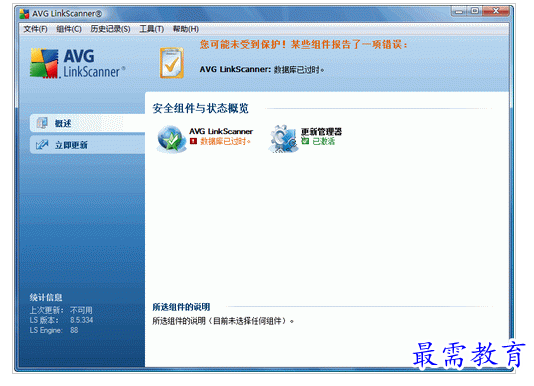Select the 概述 sidebar button
The width and height of the screenshot is (534, 386).
coord(88,123)
